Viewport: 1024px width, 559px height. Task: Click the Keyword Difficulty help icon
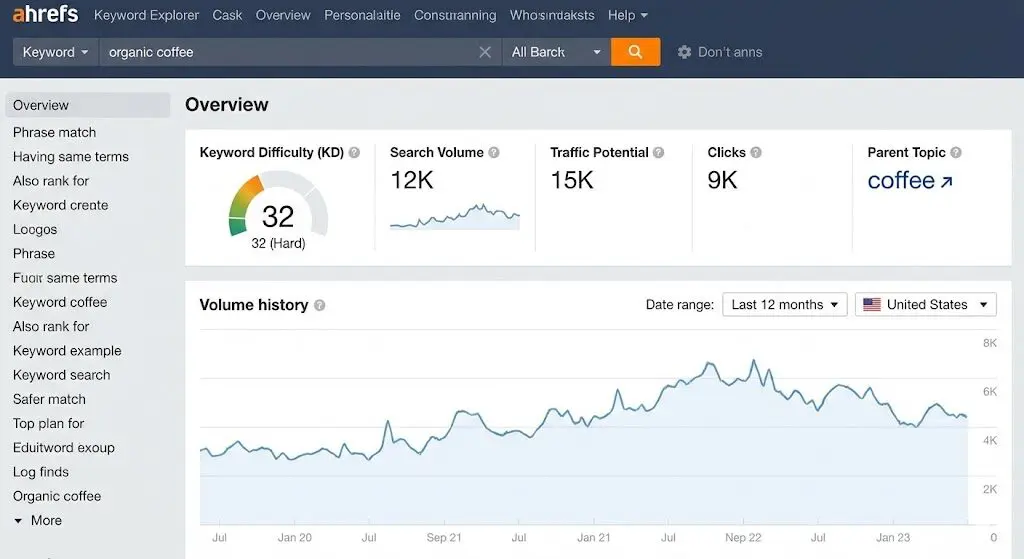point(354,153)
